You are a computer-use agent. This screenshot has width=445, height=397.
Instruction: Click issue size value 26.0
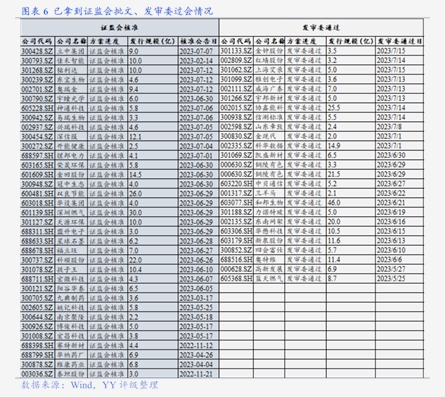click(x=136, y=194)
